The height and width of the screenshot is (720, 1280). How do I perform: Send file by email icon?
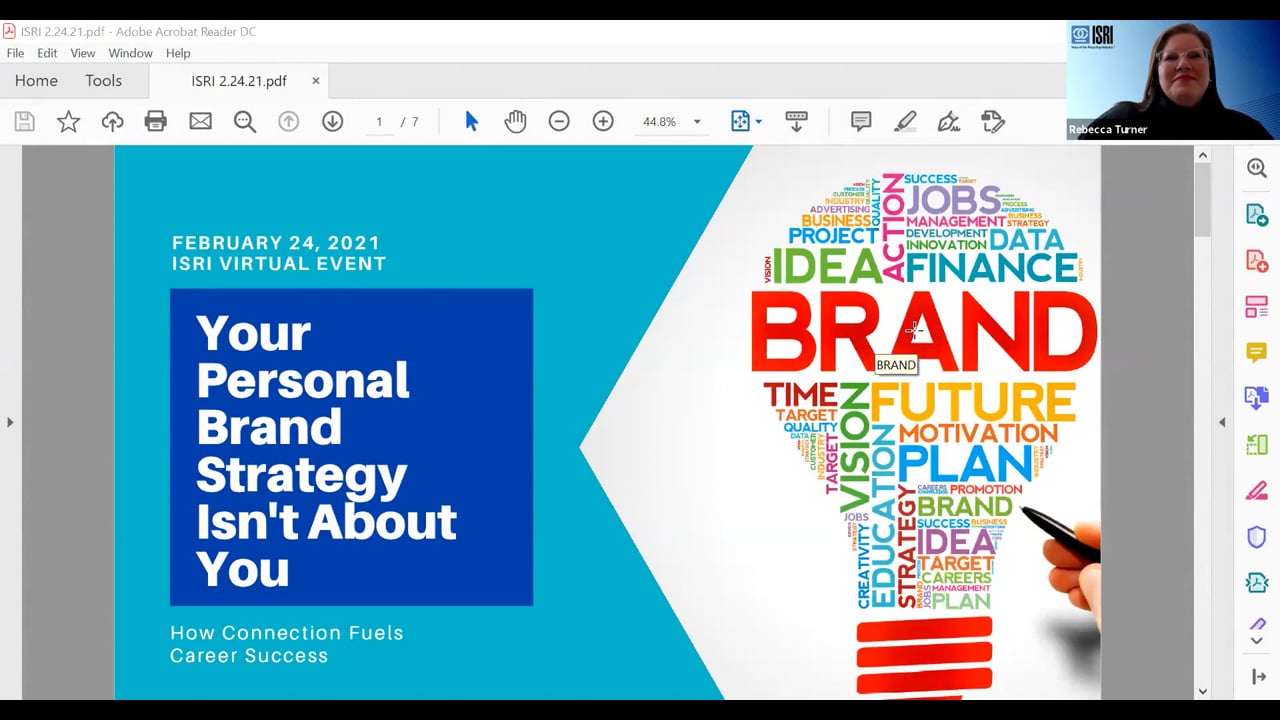pyautogui.click(x=200, y=122)
